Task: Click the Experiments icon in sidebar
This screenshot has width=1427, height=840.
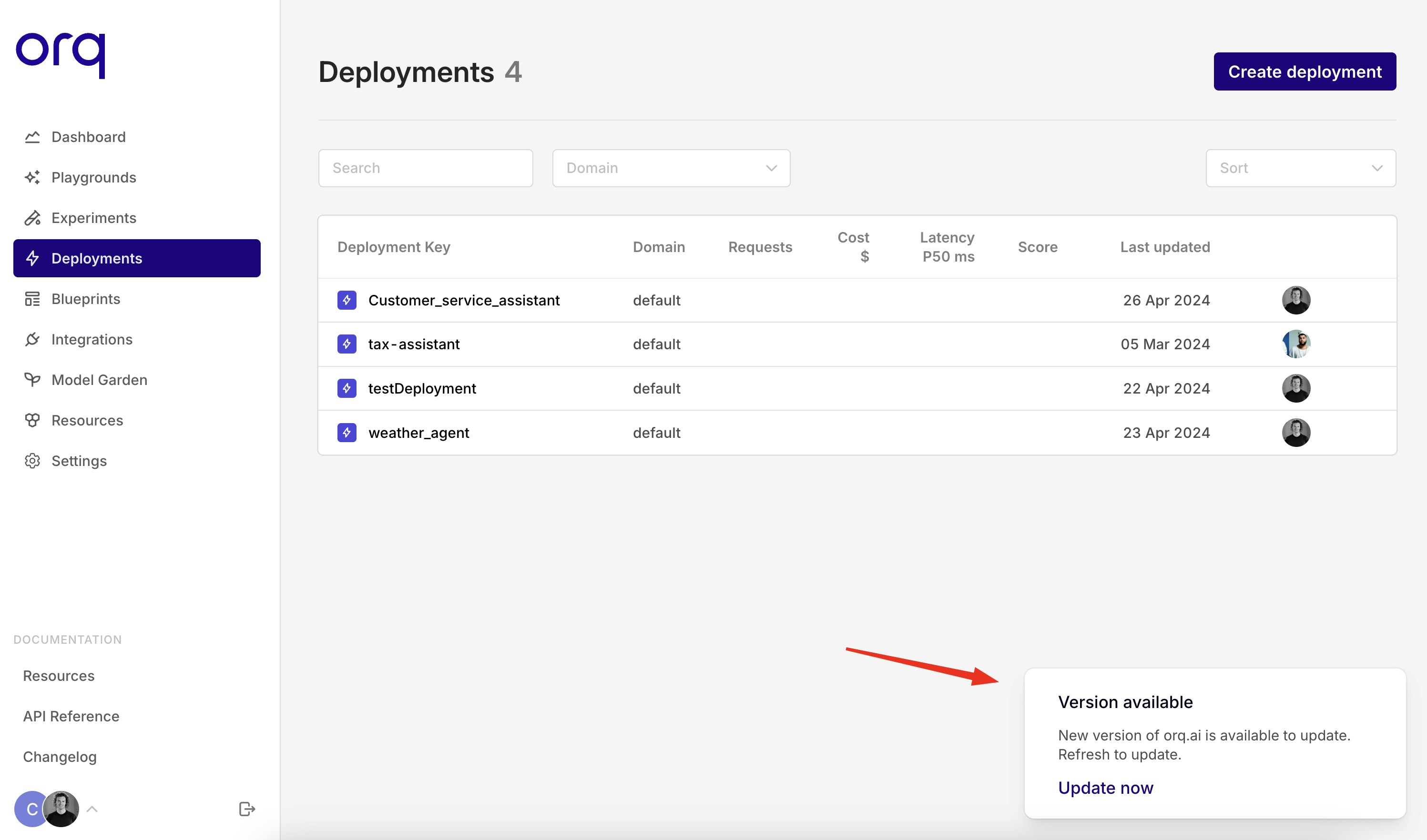Action: coord(32,218)
